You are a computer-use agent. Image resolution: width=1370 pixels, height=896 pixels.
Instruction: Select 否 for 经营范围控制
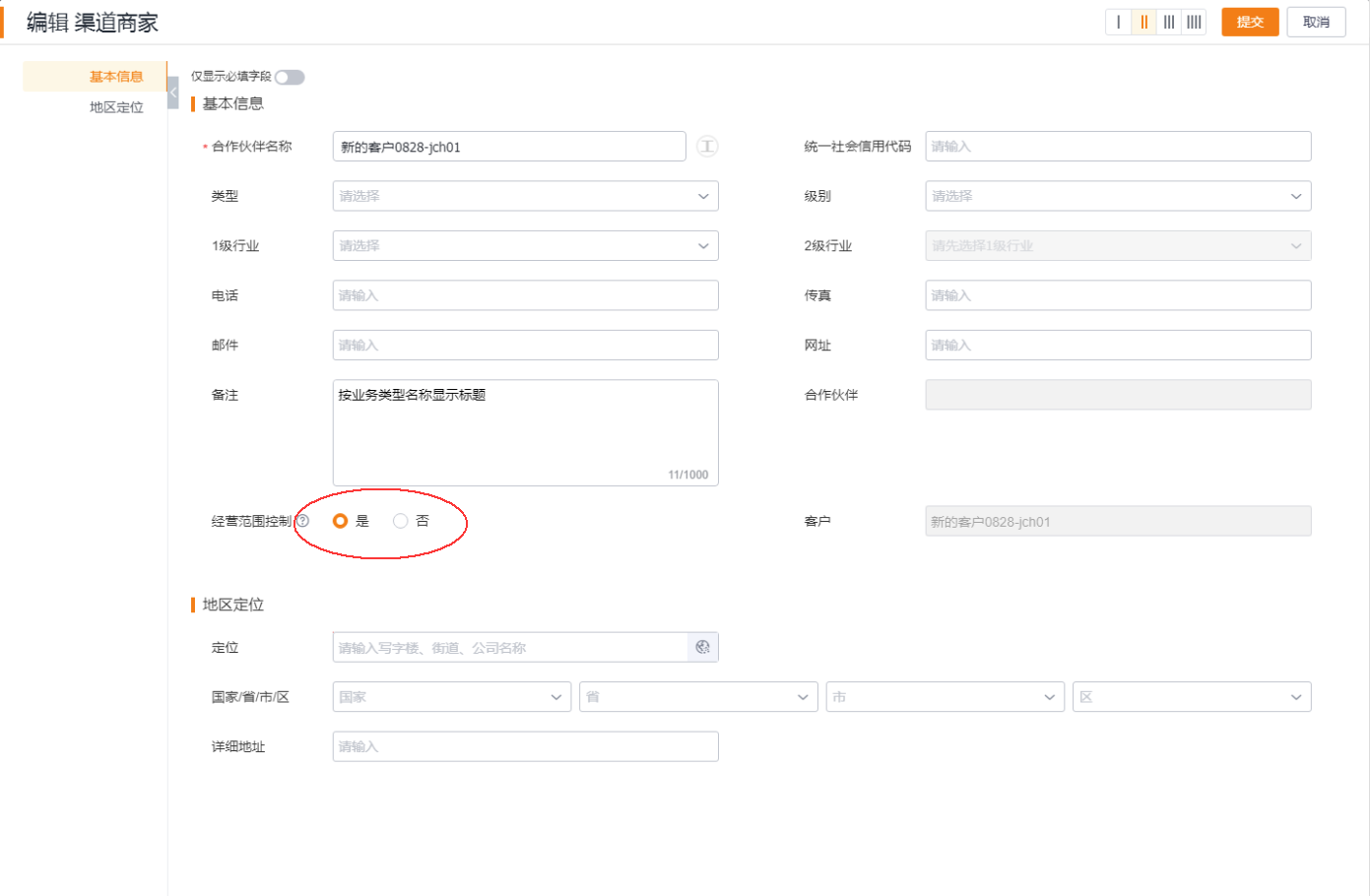tap(401, 521)
